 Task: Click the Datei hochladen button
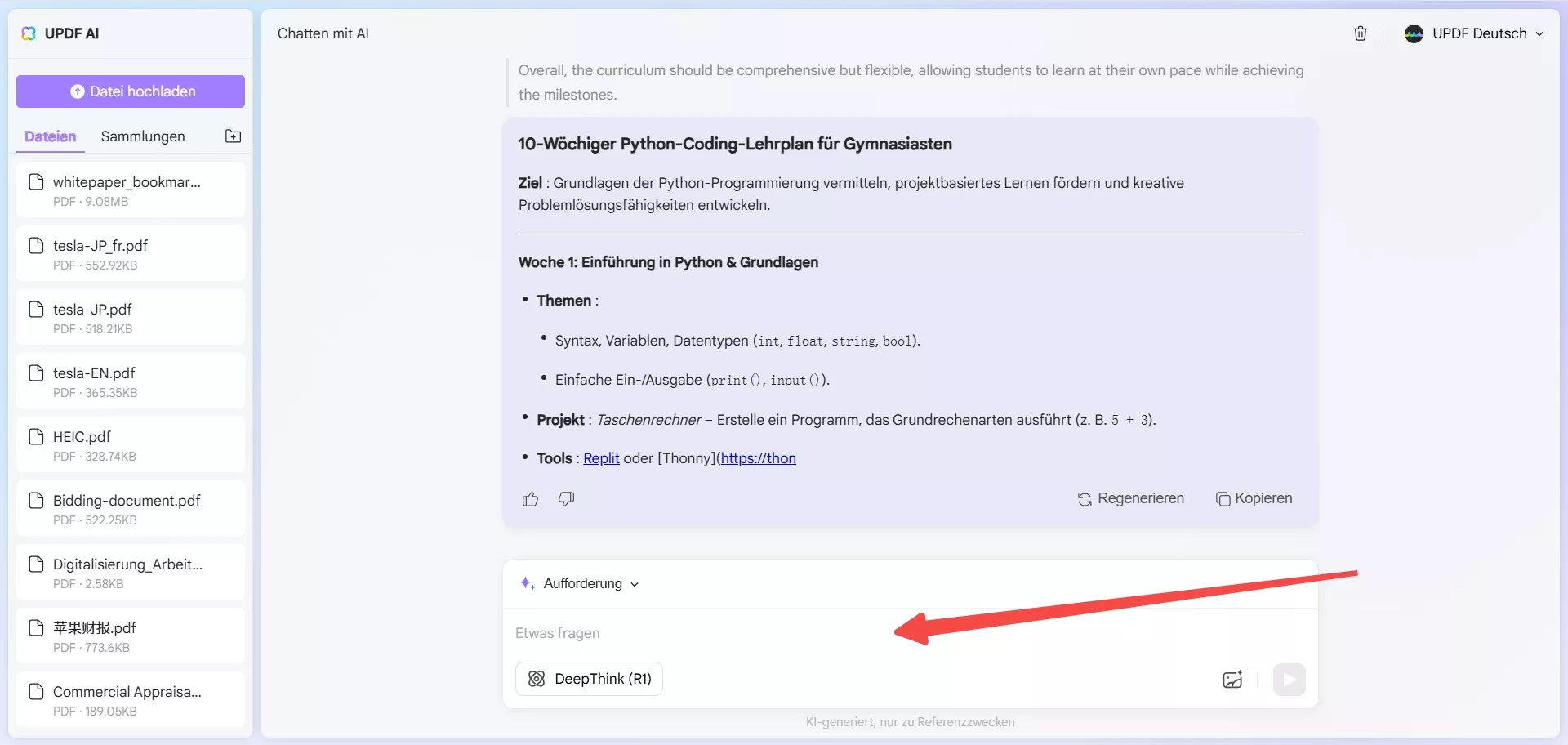pos(131,91)
